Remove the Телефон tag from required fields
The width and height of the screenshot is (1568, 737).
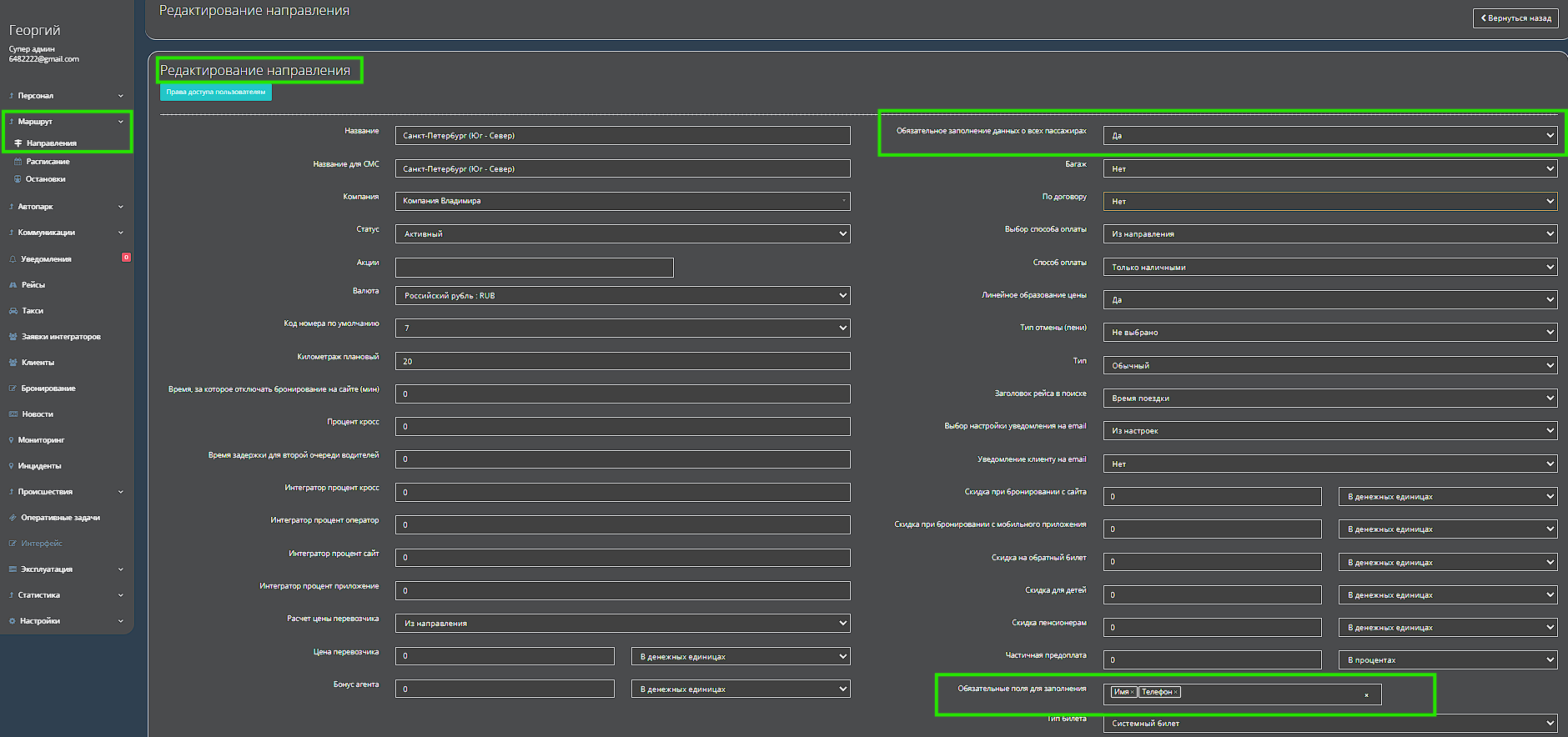[x=1175, y=693]
